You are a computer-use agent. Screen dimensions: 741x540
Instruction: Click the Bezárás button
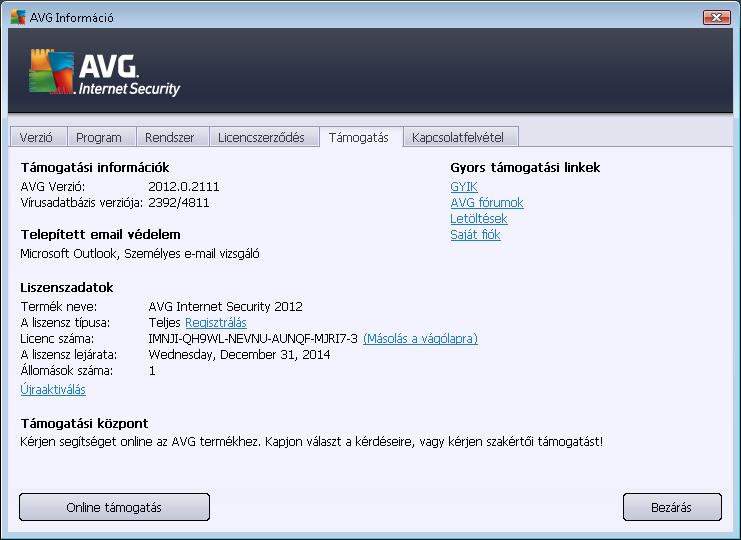point(672,507)
